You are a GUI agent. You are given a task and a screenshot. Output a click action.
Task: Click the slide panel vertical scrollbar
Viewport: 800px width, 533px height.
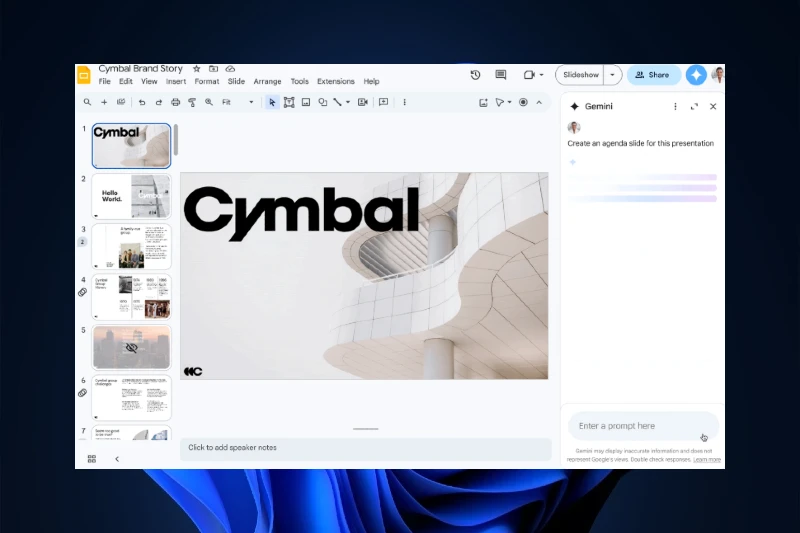[176, 140]
